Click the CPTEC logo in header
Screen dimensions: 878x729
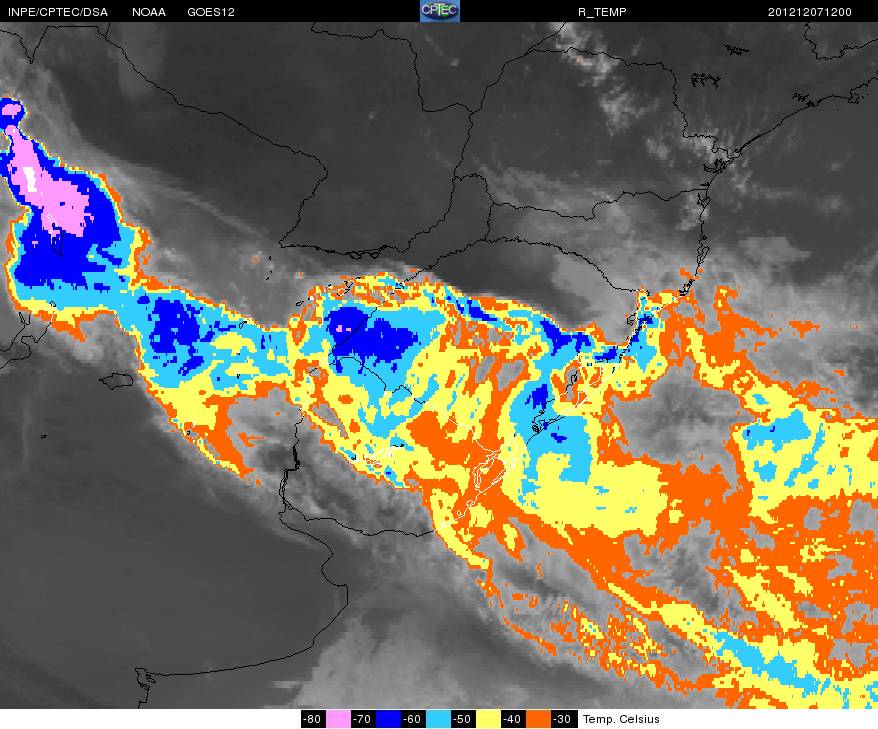pyautogui.click(x=440, y=11)
